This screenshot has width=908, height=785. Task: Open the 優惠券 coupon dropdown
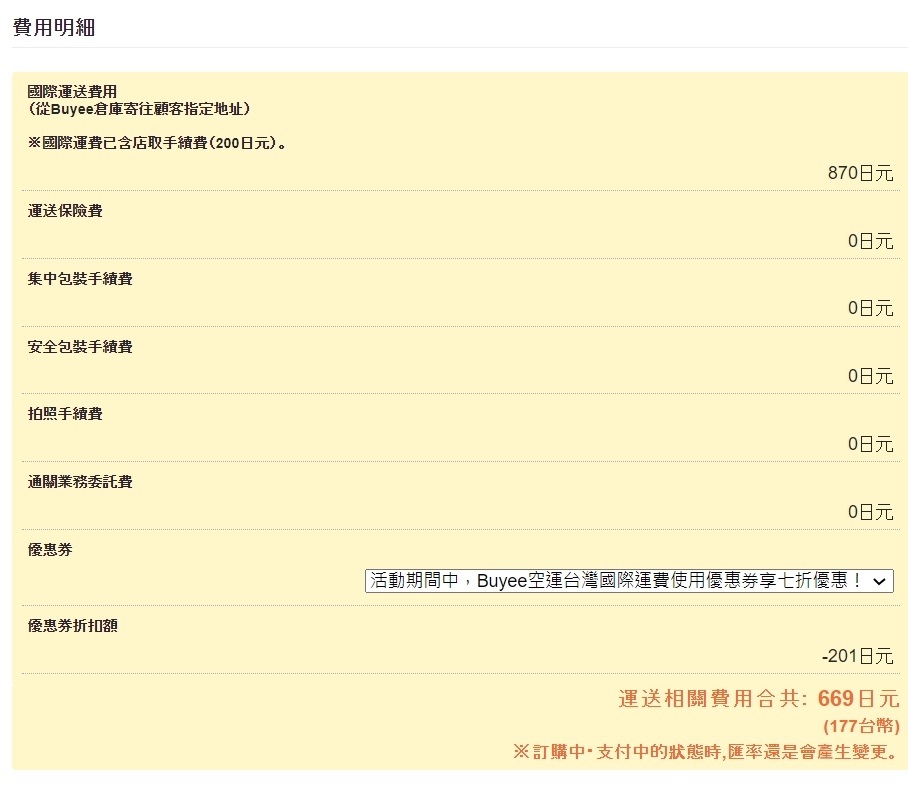629,581
